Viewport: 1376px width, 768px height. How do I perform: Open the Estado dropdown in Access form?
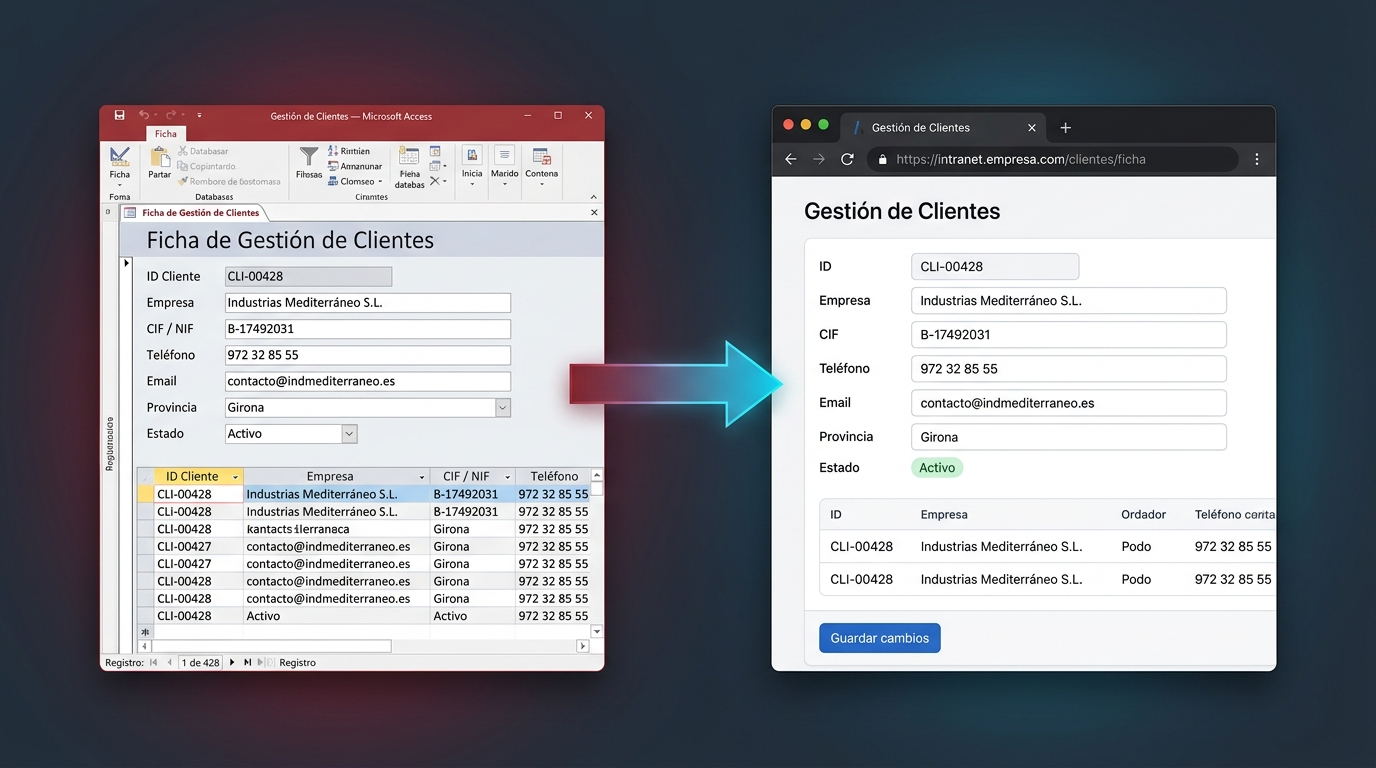pyautogui.click(x=349, y=434)
